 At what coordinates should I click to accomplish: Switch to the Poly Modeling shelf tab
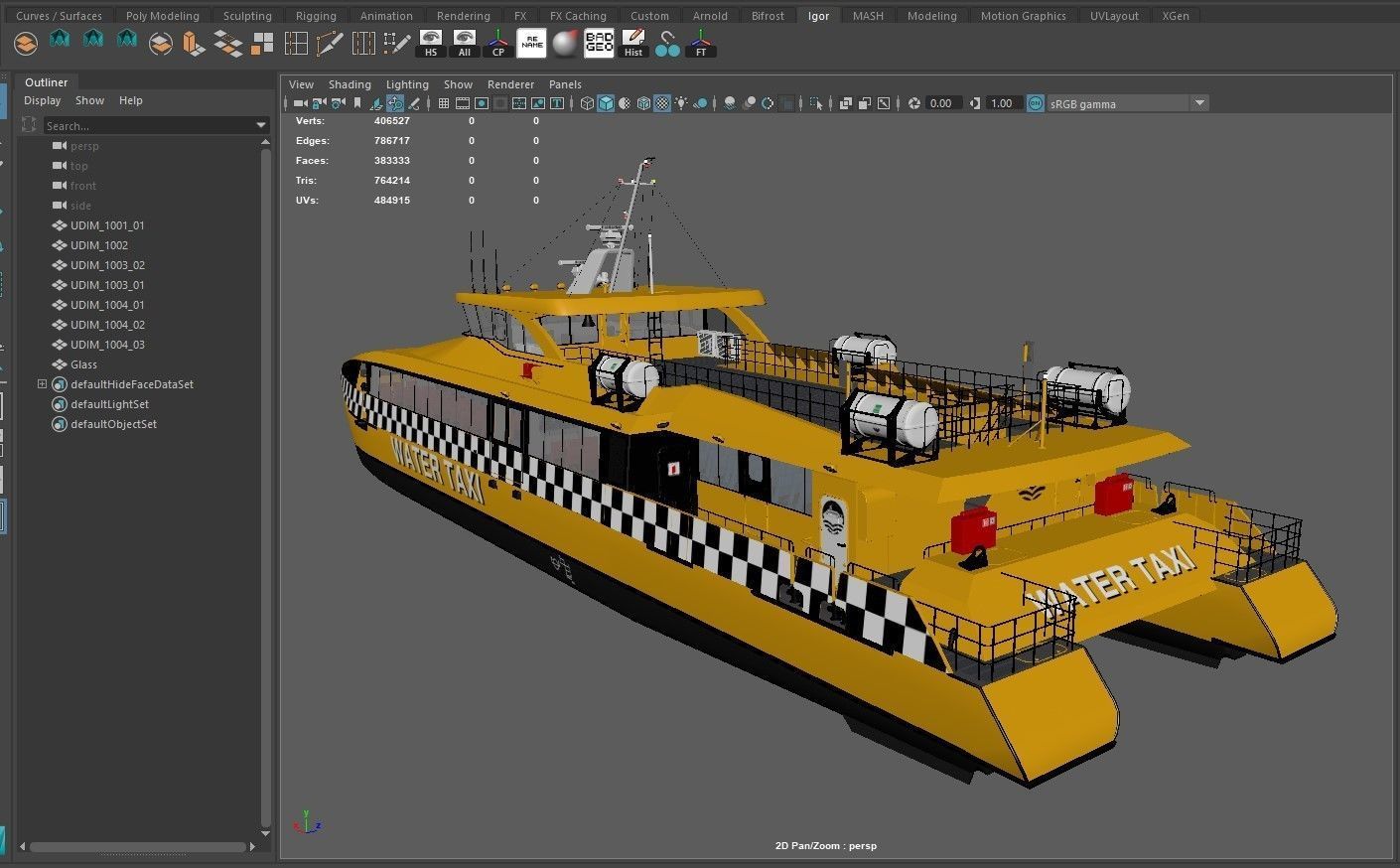click(x=162, y=16)
